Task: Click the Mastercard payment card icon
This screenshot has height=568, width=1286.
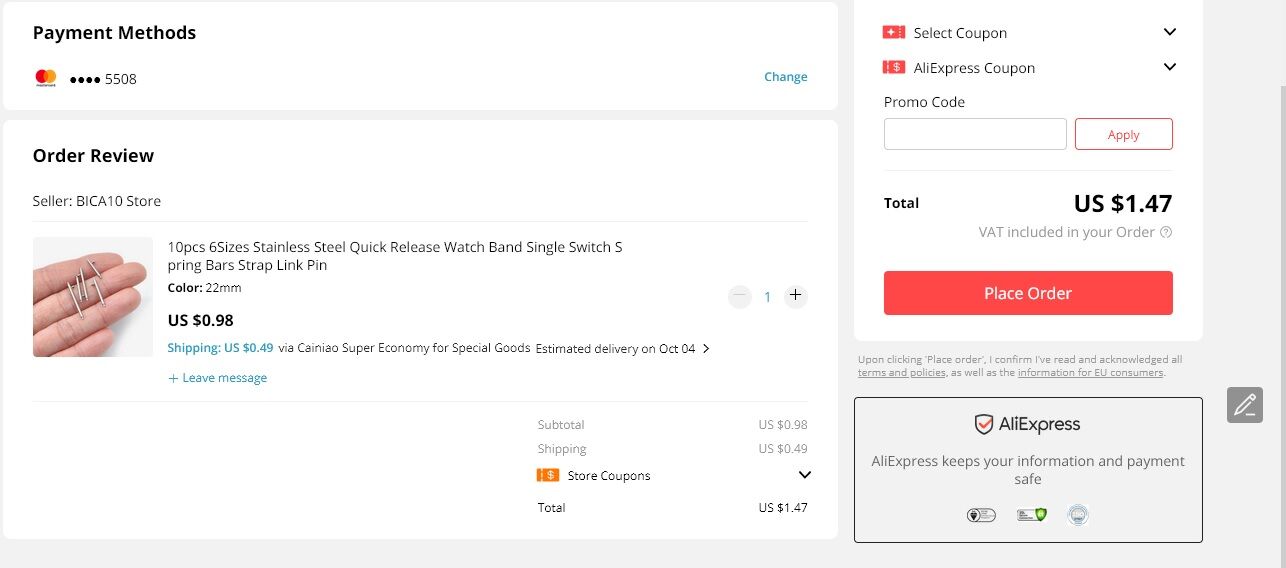Action: point(46,78)
